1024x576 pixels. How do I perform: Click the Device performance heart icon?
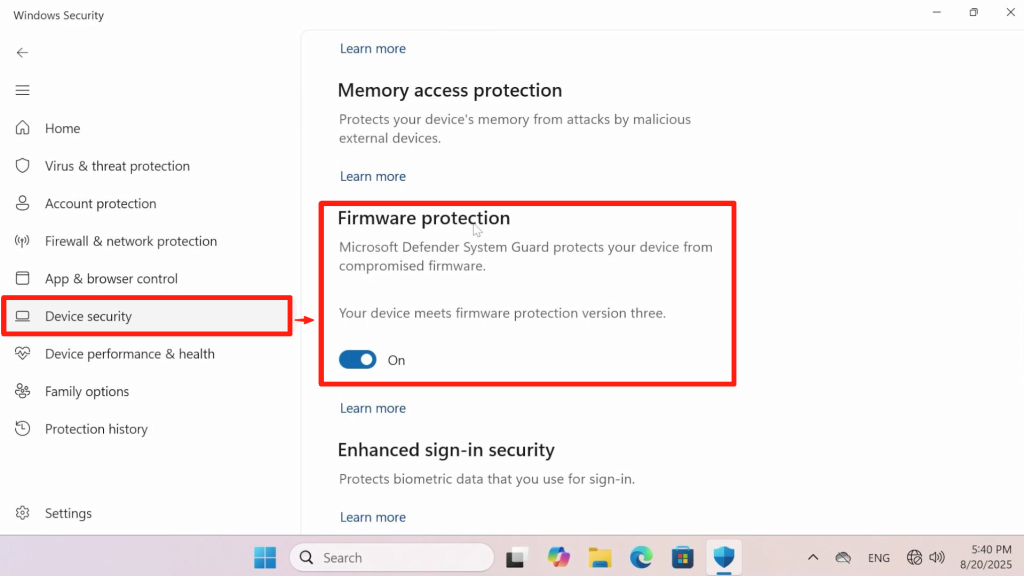22,353
